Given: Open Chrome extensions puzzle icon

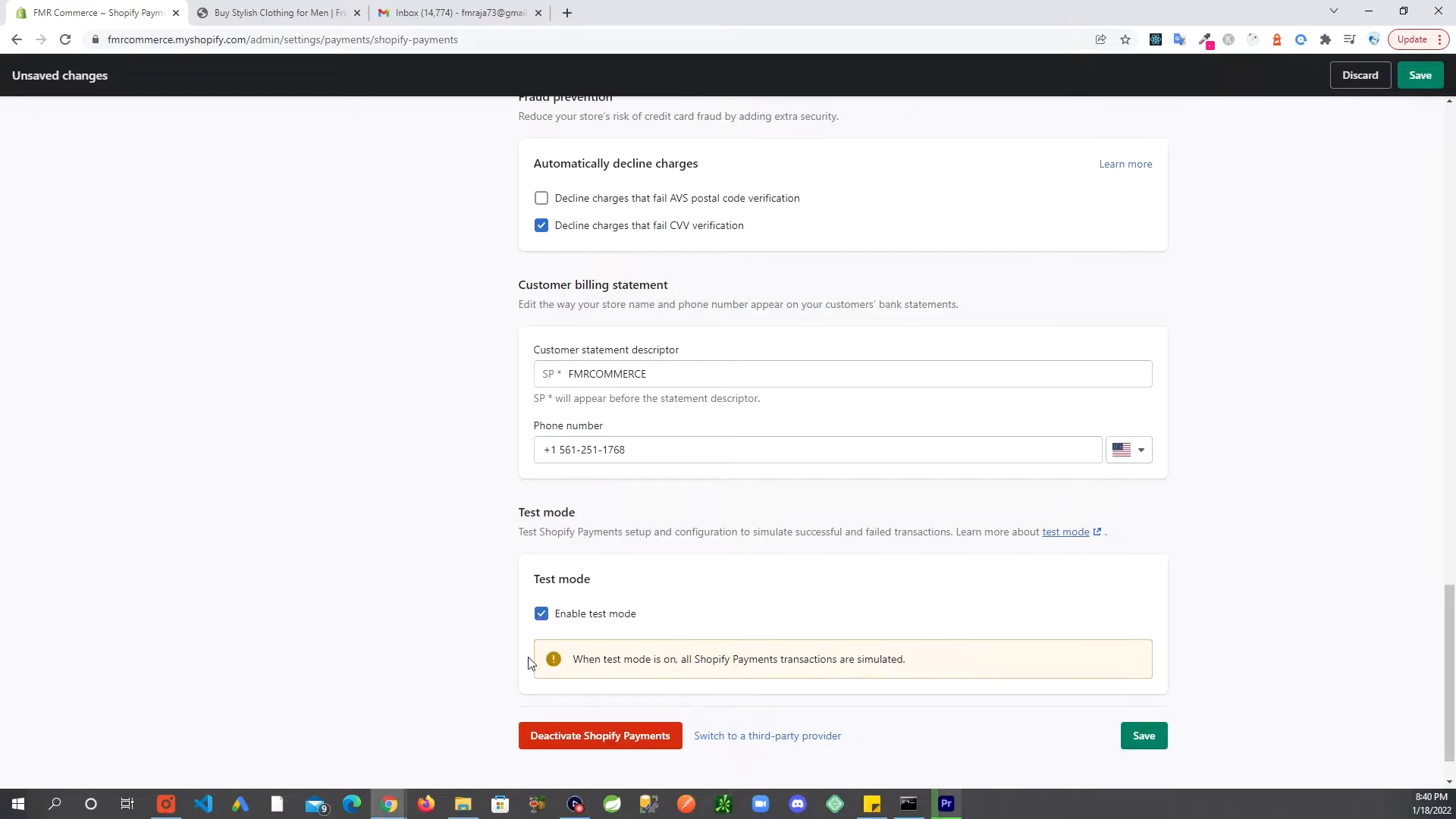Looking at the screenshot, I should 1326,39.
